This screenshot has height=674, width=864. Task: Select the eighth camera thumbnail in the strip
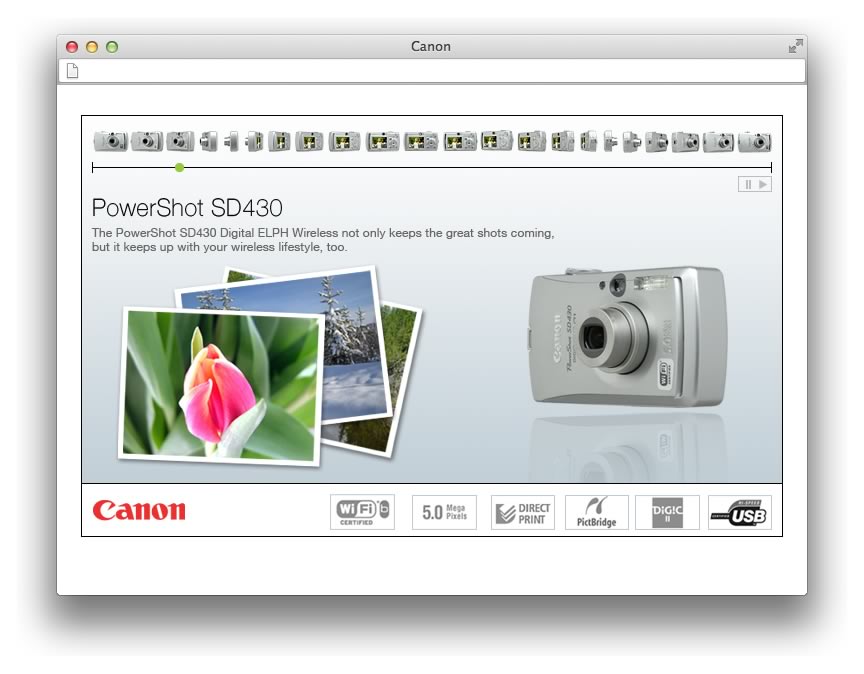pos(309,141)
